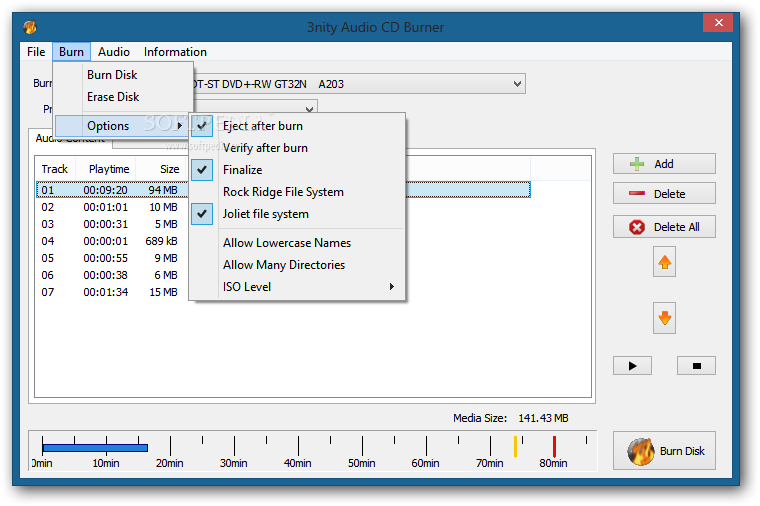Image resolution: width=760 pixels, height=506 pixels.
Task: Enable Verify after burn option
Action: tap(297, 148)
